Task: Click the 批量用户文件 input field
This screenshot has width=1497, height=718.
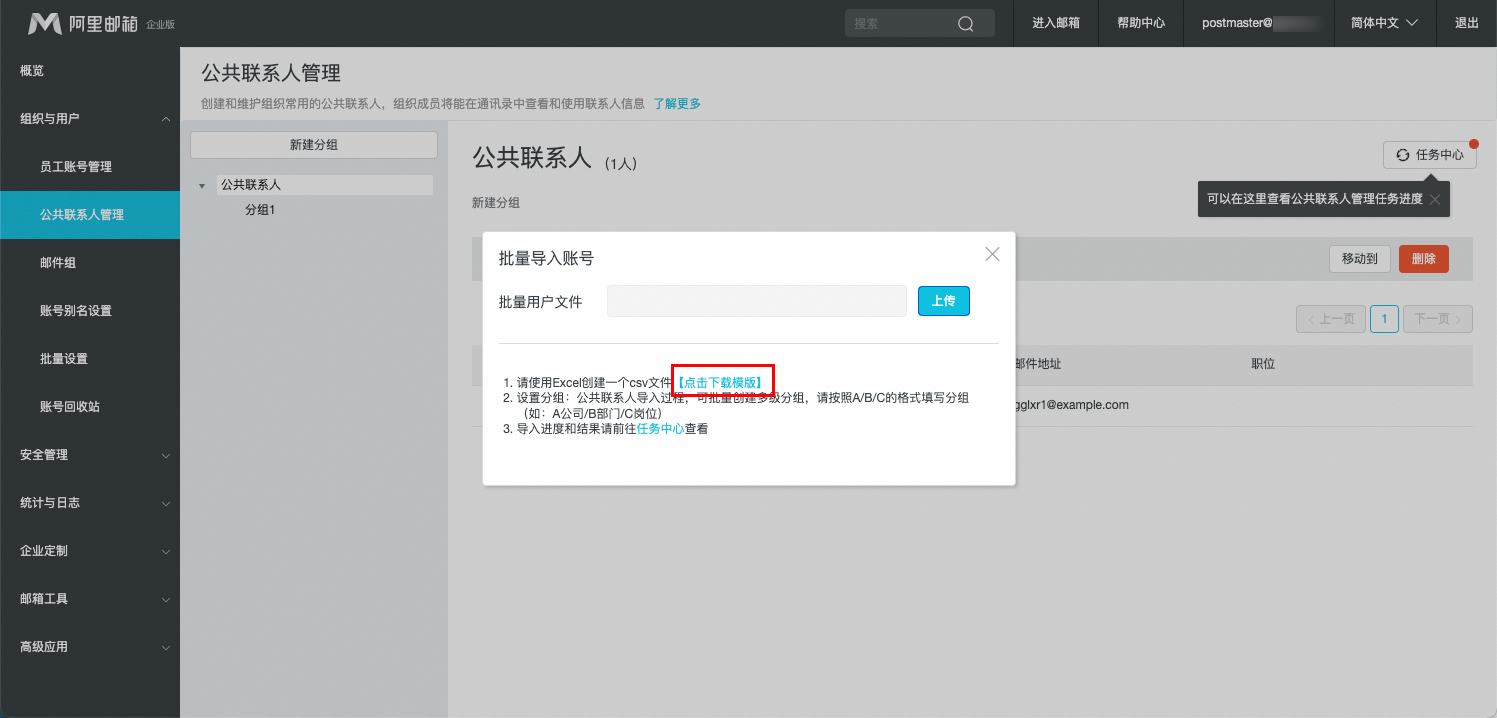Action: click(756, 301)
